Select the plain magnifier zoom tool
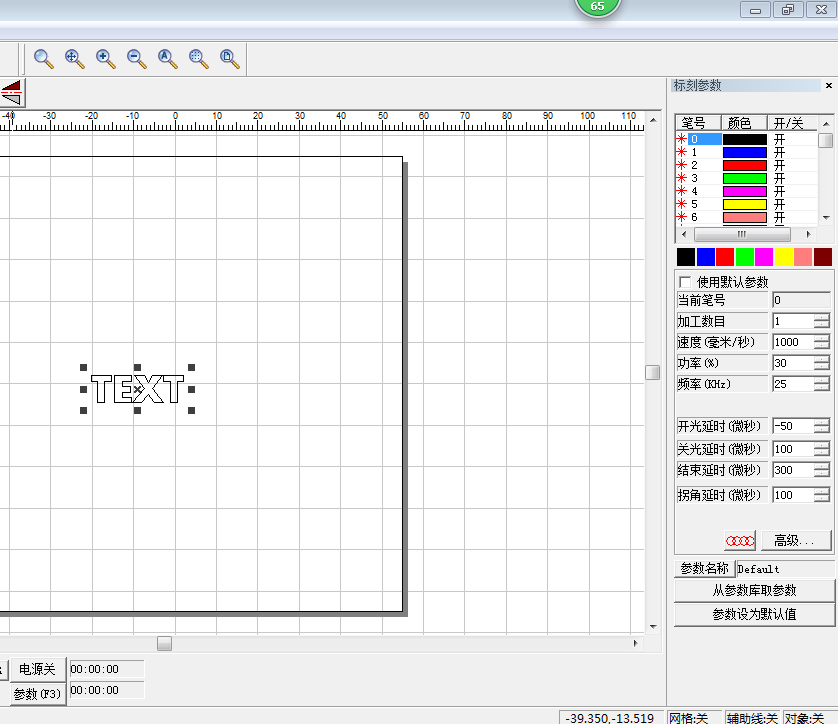 coord(44,59)
